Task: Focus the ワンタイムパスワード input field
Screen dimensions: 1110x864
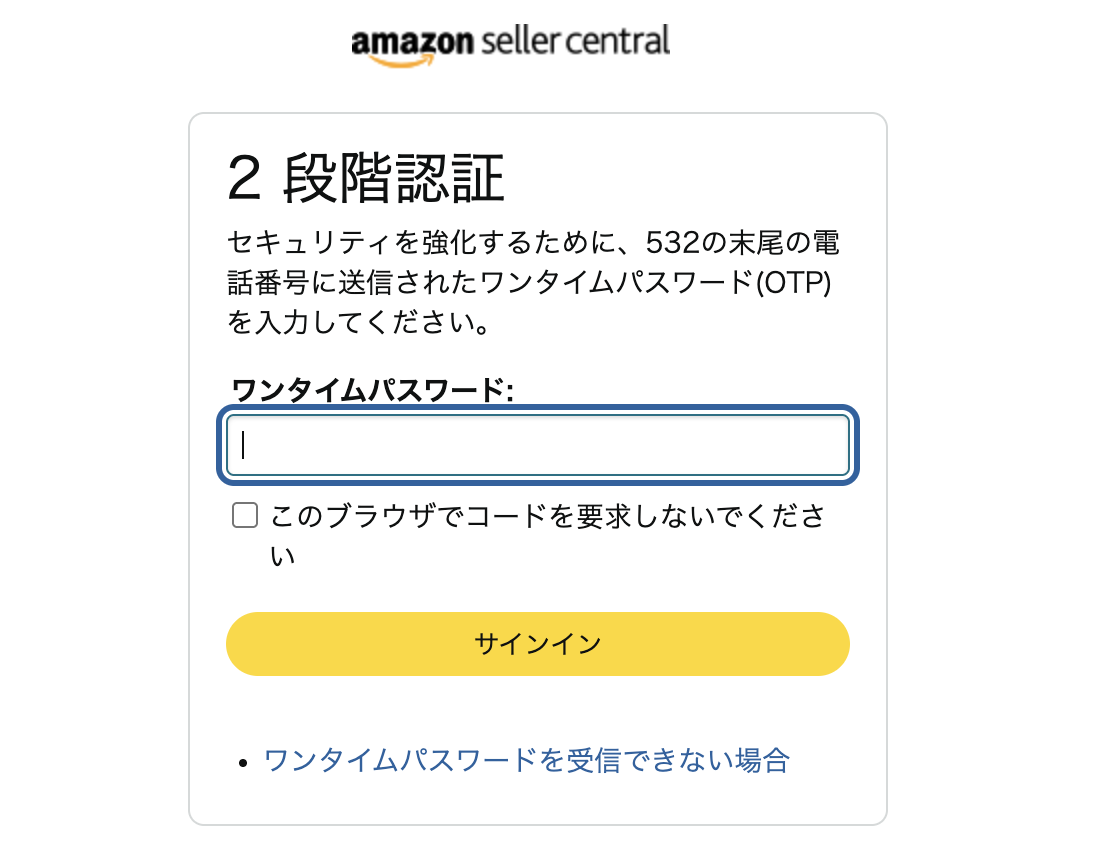Action: 537,445
